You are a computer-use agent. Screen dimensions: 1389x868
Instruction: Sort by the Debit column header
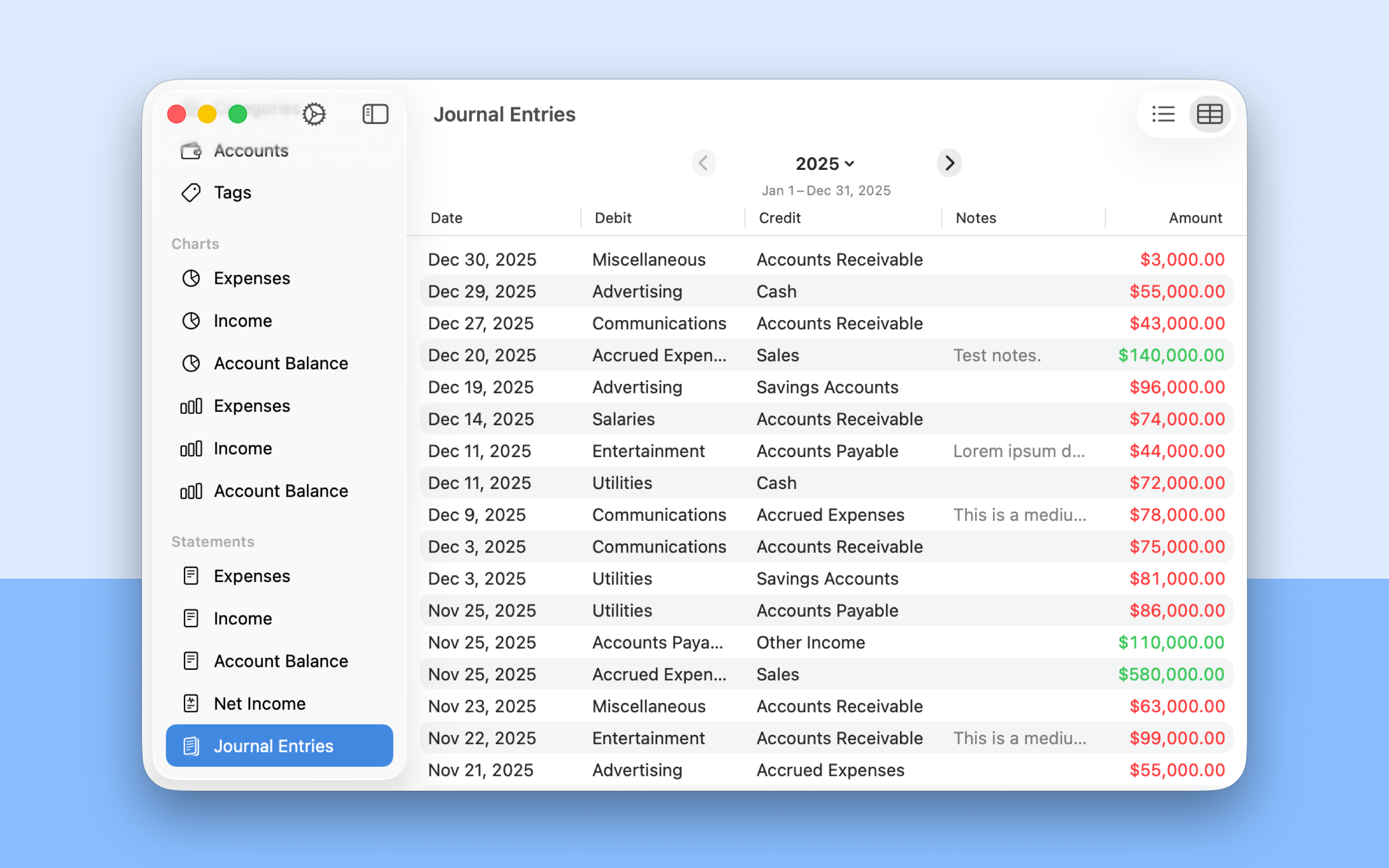pyautogui.click(x=613, y=218)
